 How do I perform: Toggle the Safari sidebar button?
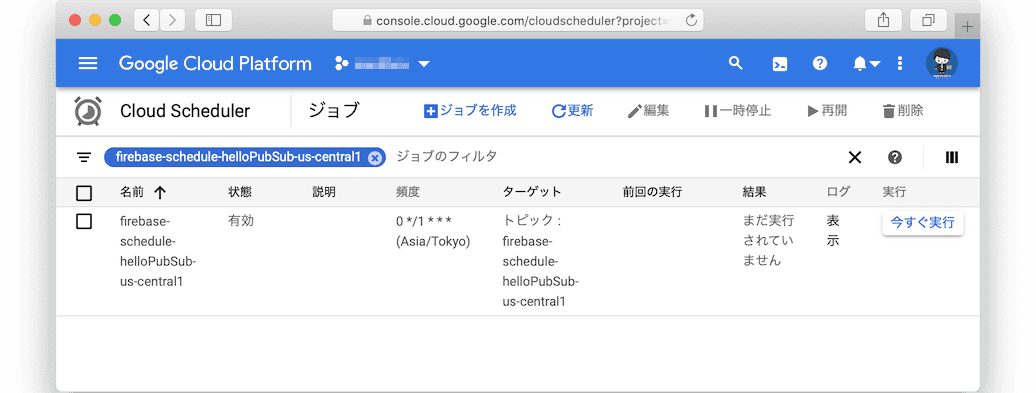click(213, 20)
